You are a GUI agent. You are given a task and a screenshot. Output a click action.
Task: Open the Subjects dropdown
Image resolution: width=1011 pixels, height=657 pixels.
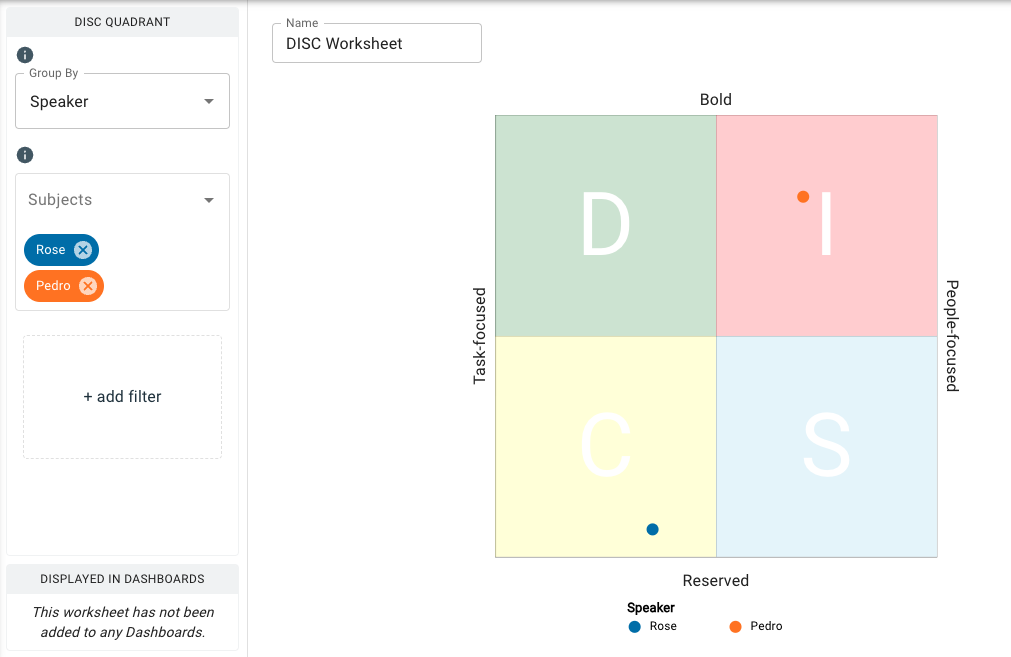(x=122, y=199)
